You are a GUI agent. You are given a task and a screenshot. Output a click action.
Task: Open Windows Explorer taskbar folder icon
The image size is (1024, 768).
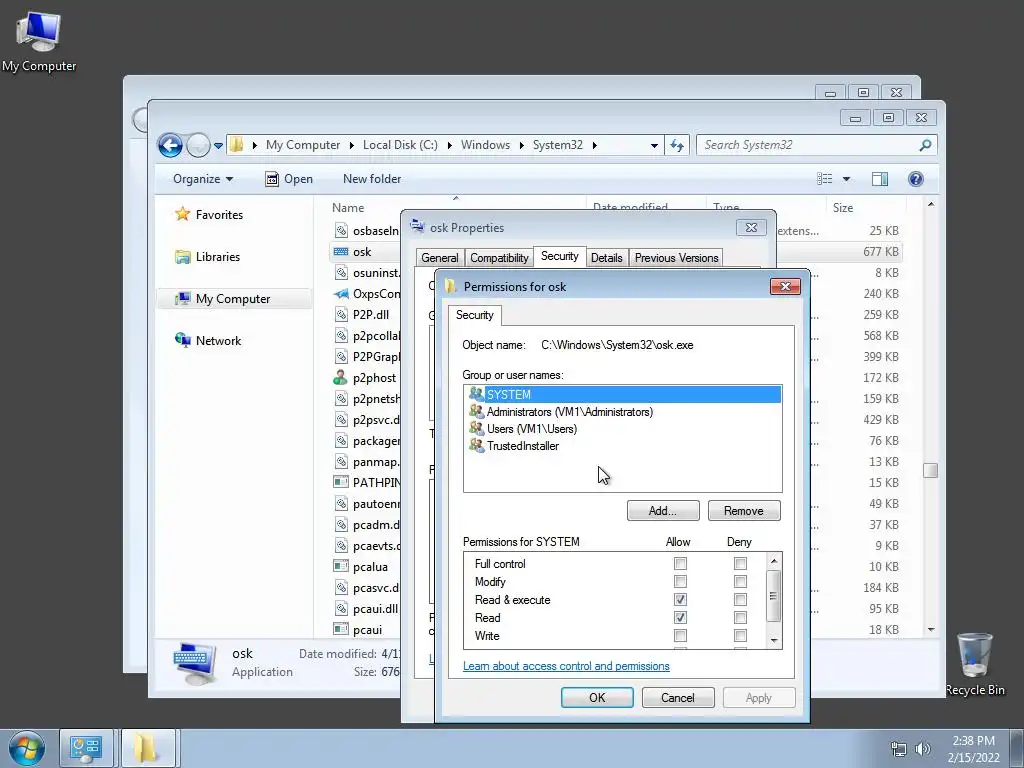click(x=148, y=748)
